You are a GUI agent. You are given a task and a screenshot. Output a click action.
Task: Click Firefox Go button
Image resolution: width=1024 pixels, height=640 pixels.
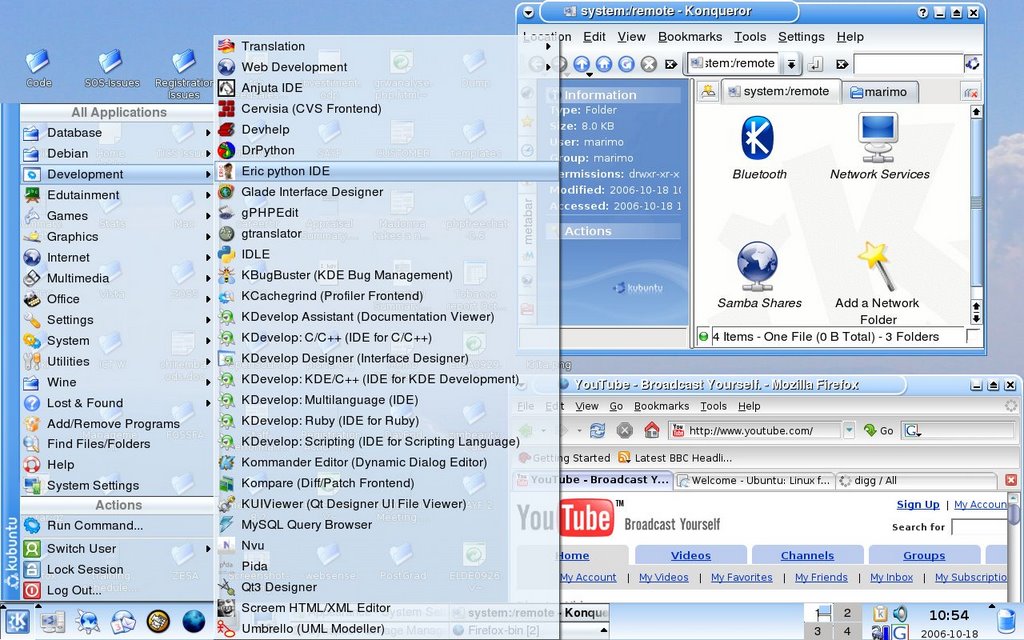click(879, 430)
